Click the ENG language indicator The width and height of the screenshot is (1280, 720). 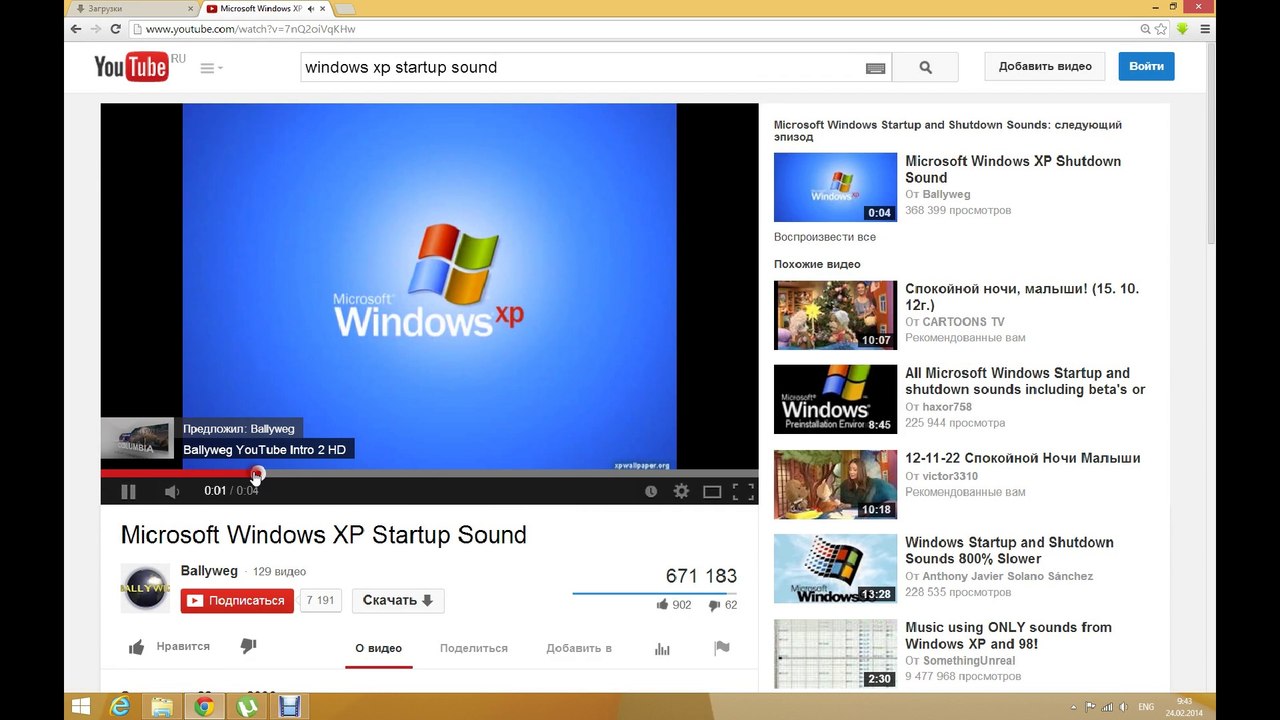(1146, 707)
